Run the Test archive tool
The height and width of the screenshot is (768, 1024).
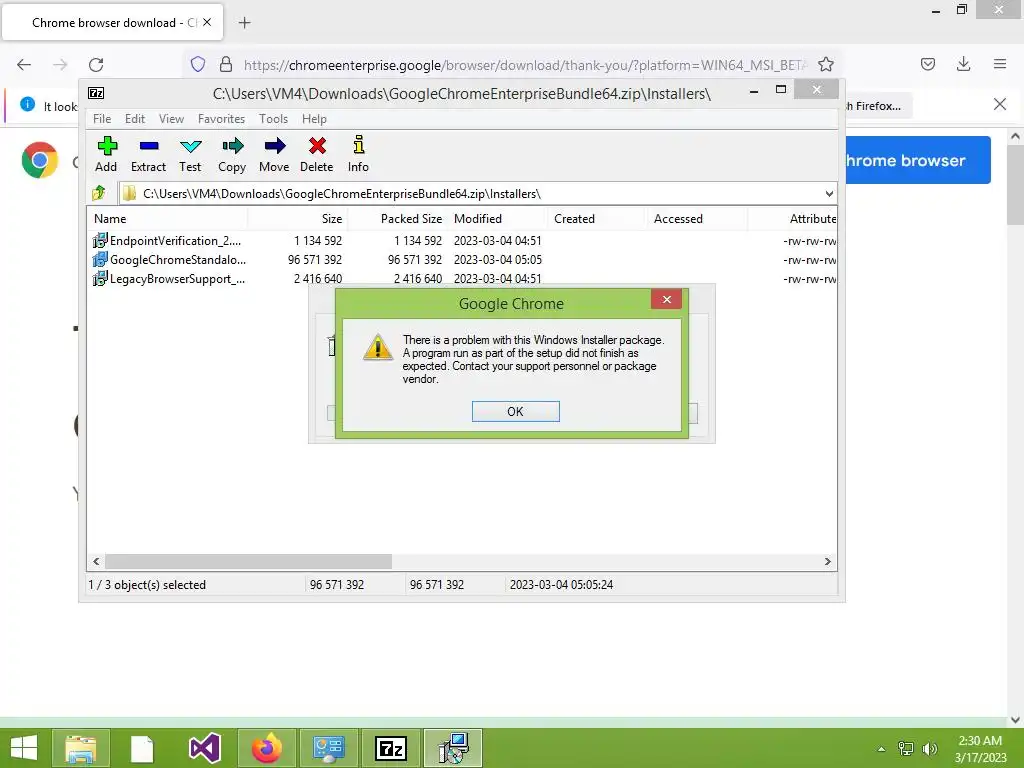point(191,146)
